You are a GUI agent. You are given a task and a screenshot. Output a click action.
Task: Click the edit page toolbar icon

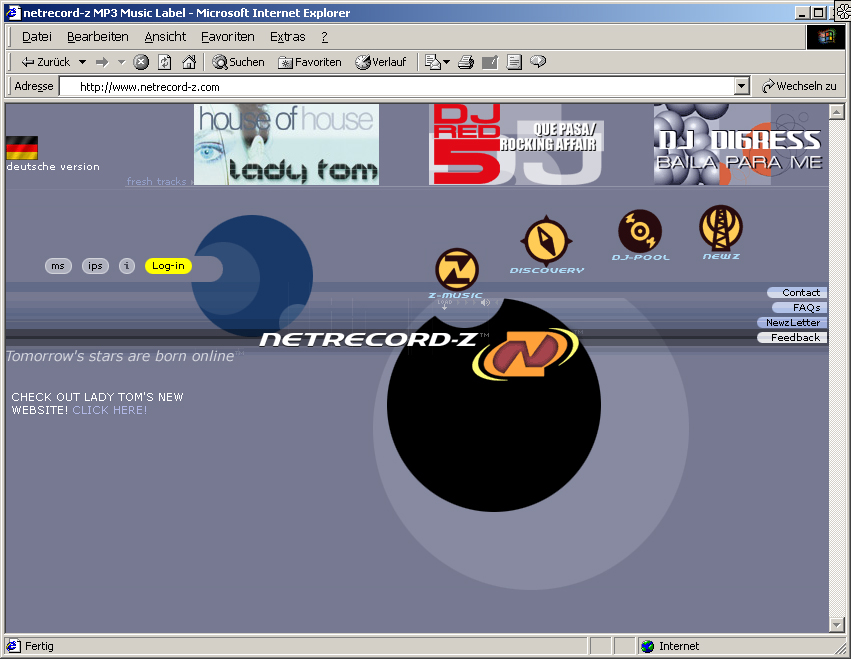point(490,62)
